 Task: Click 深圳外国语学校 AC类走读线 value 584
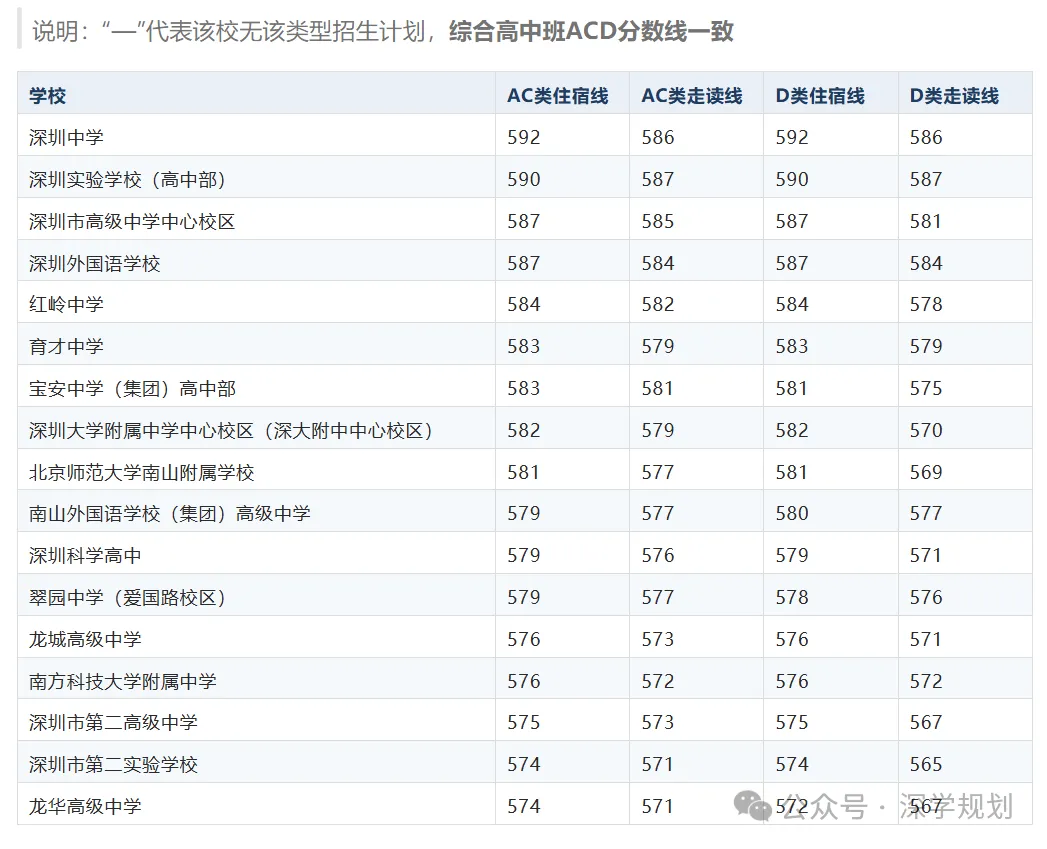(658, 264)
